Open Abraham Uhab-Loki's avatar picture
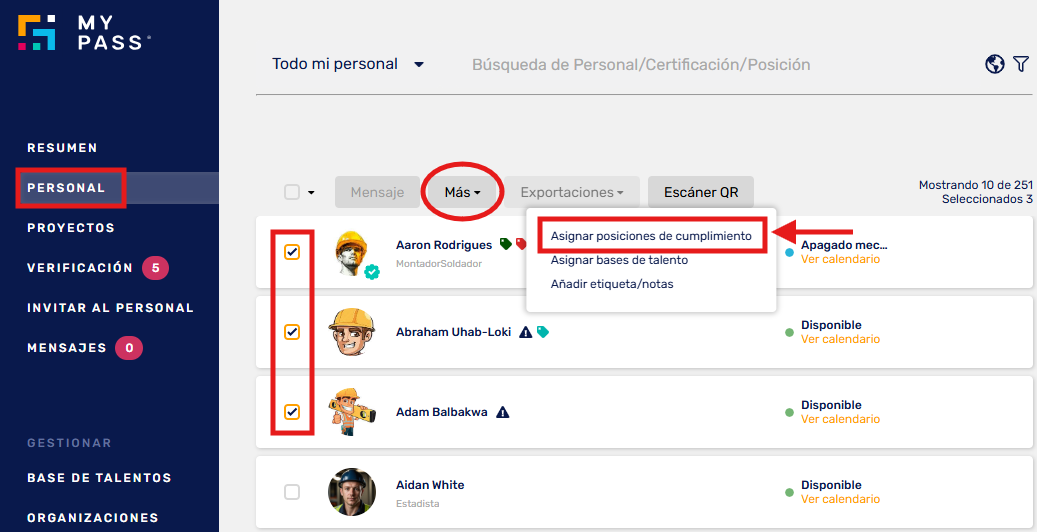The image size is (1037, 532). point(352,332)
